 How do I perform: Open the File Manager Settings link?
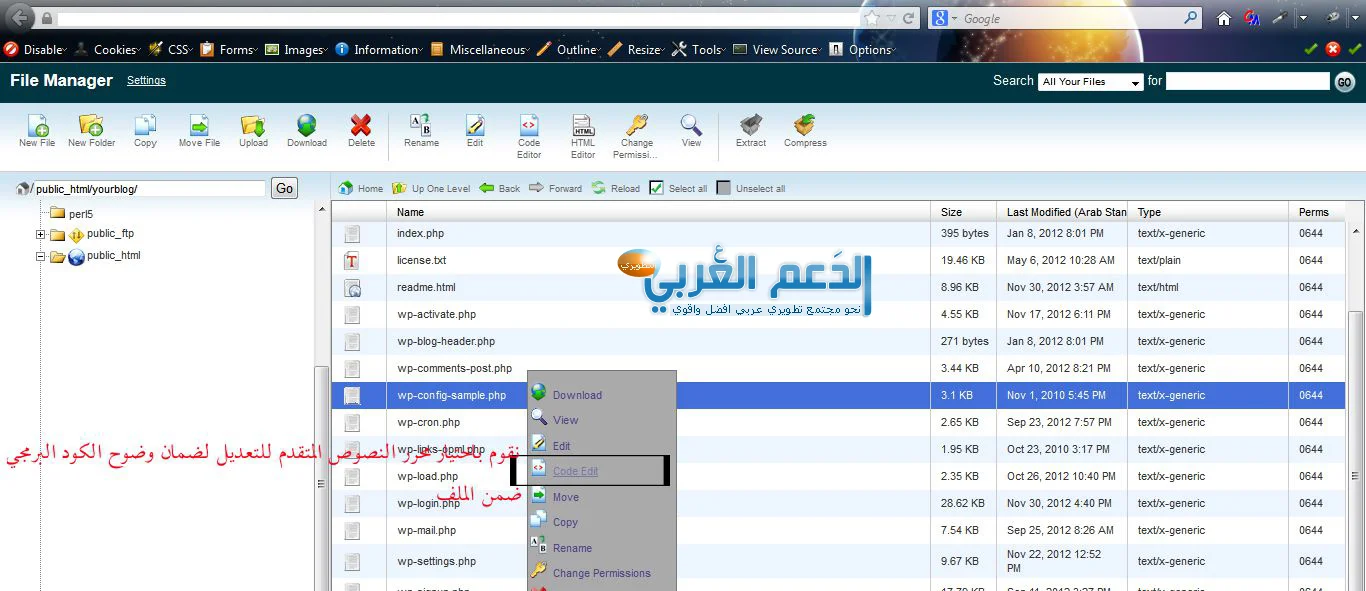click(x=146, y=81)
